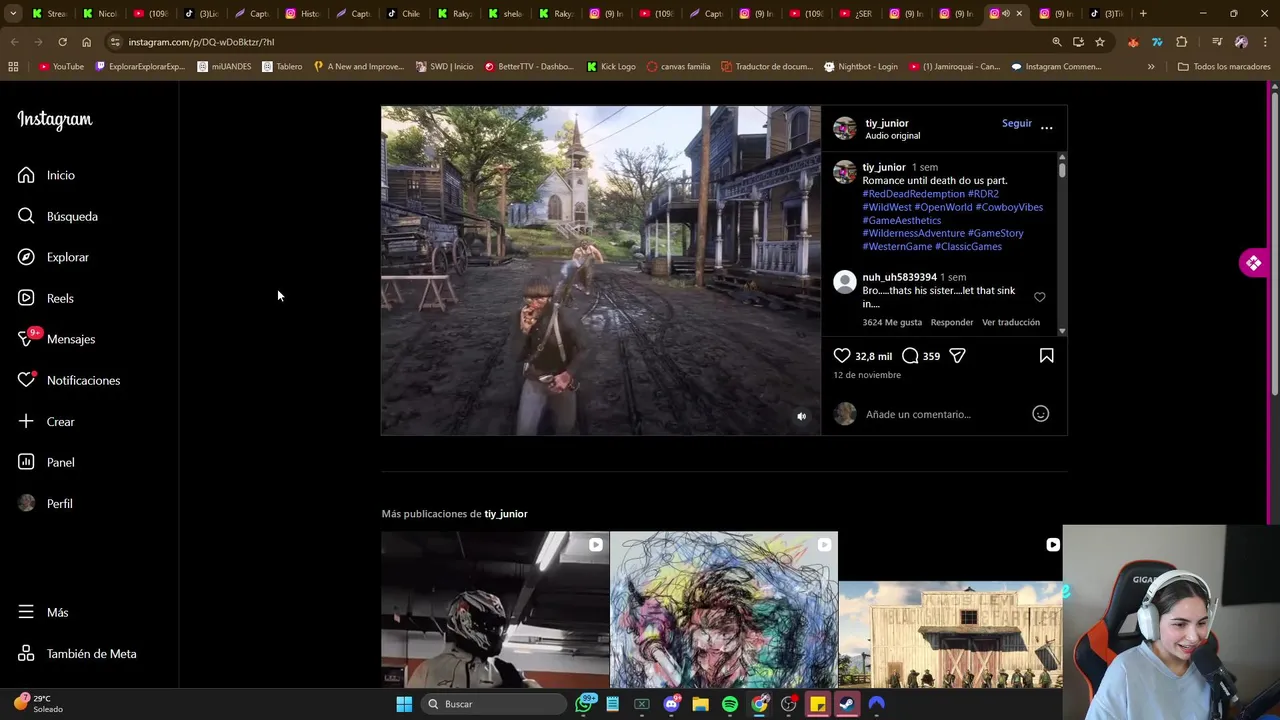Open File Explorer from the taskbar
Viewport: 1280px width, 720px height.
700,704
